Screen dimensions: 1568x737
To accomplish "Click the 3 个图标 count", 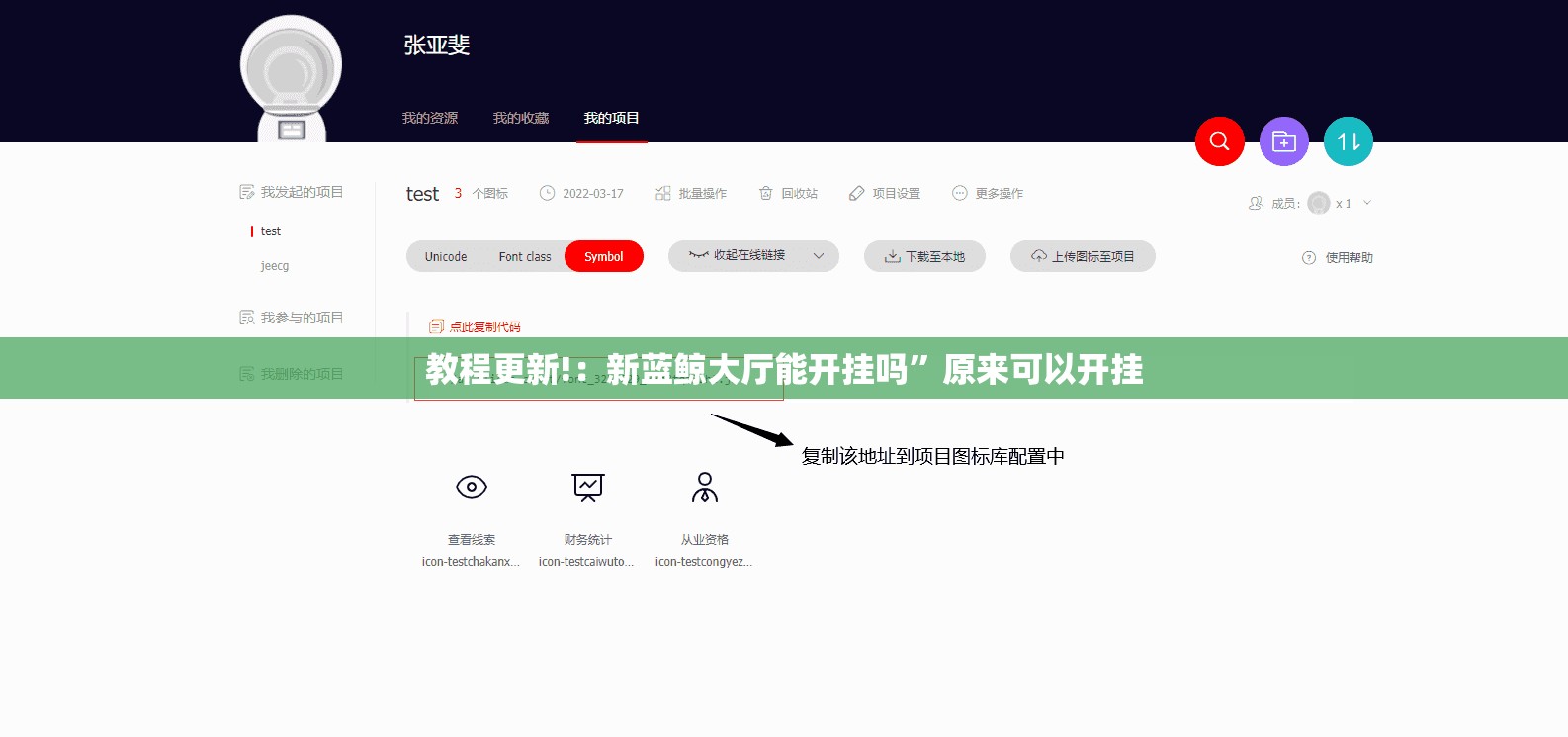I will (x=480, y=193).
